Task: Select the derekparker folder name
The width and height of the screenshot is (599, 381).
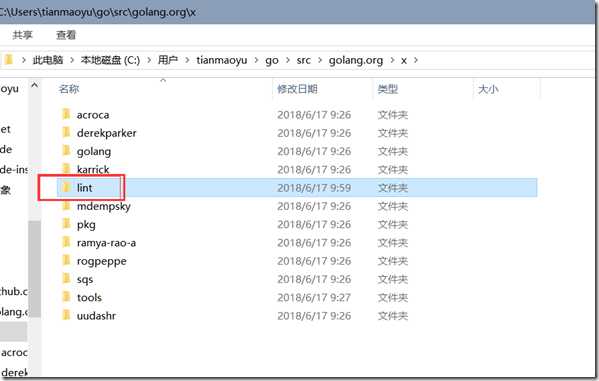Action: (x=107, y=133)
